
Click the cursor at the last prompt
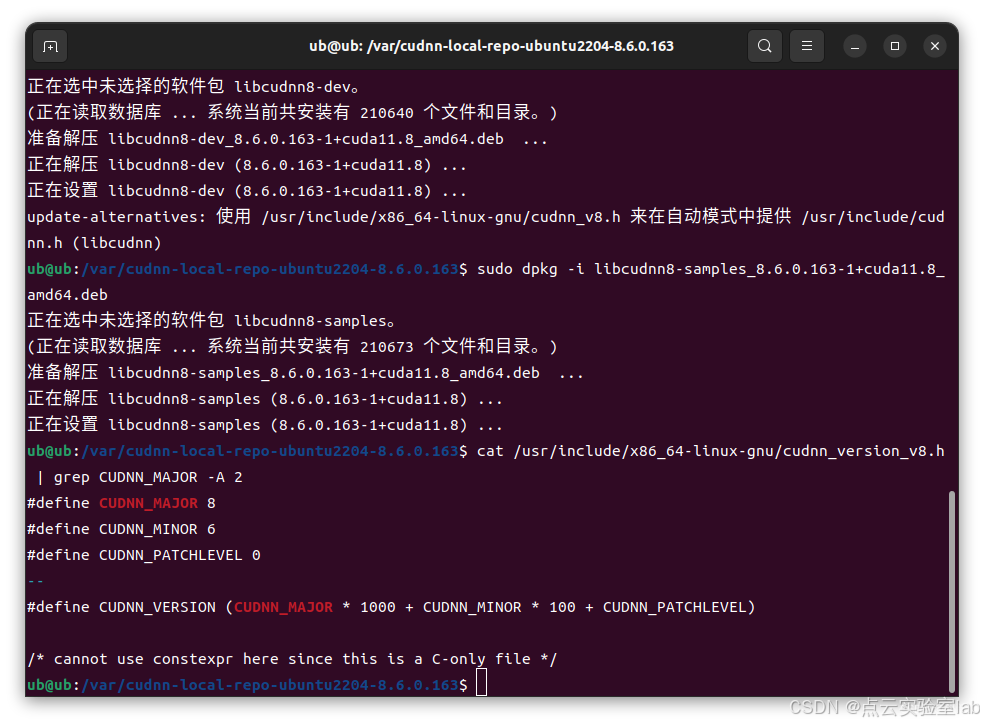(x=481, y=682)
